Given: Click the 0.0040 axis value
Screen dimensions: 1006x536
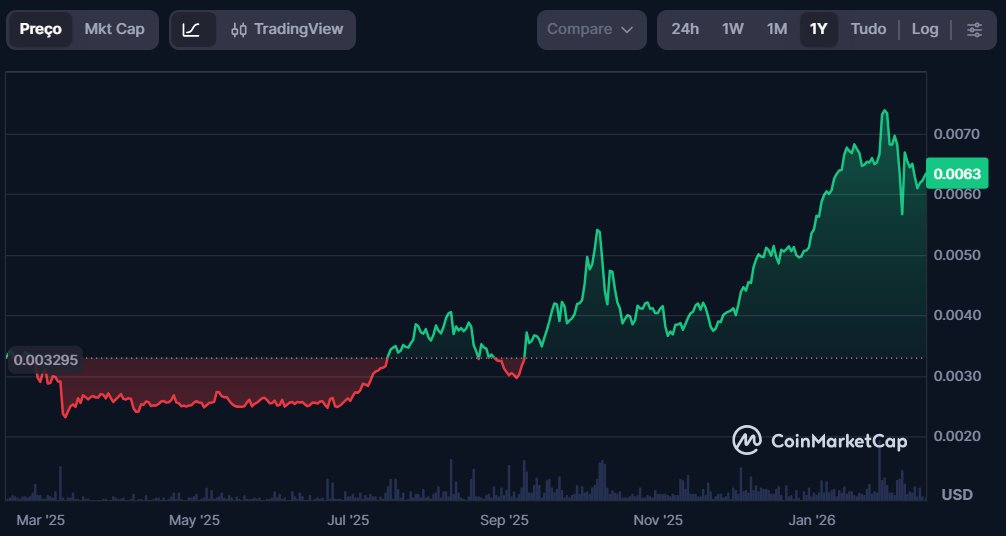Looking at the screenshot, I should 957,315.
